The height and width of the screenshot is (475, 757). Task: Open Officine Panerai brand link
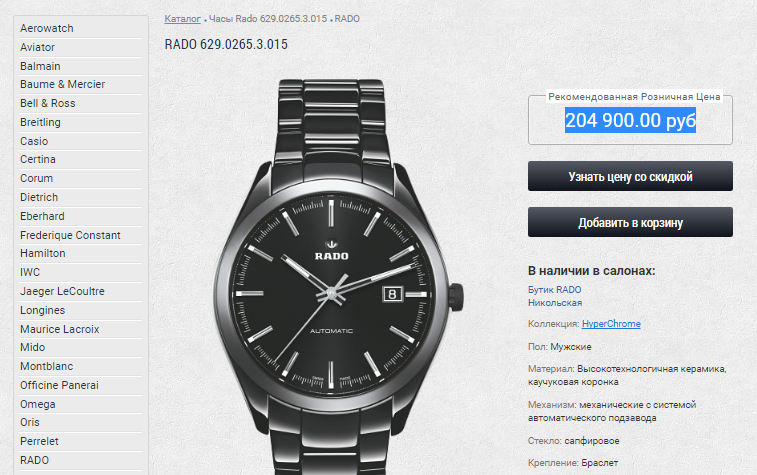pos(59,385)
